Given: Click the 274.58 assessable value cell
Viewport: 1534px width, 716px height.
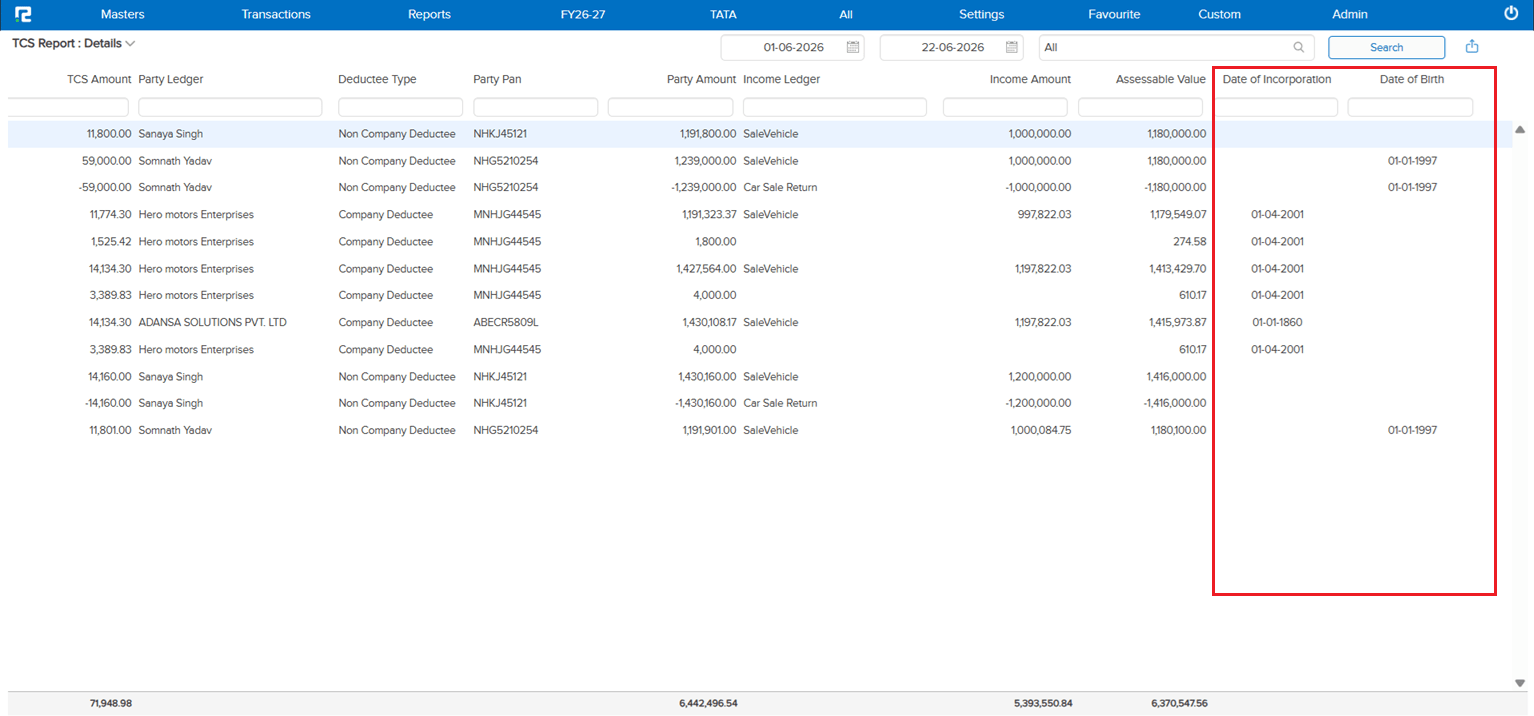Looking at the screenshot, I should (1189, 241).
